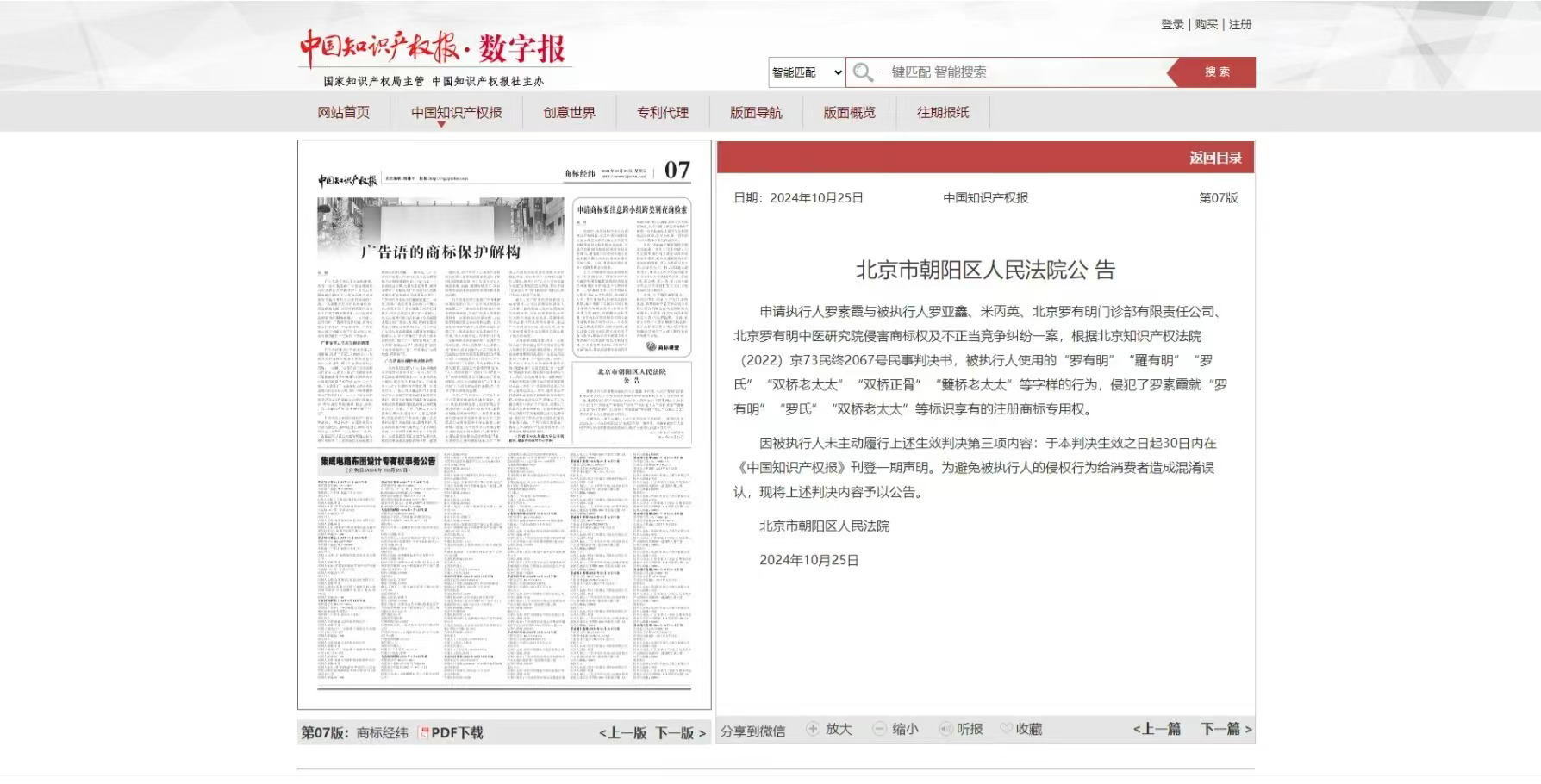Click 分享到微信 share link

pos(752,731)
